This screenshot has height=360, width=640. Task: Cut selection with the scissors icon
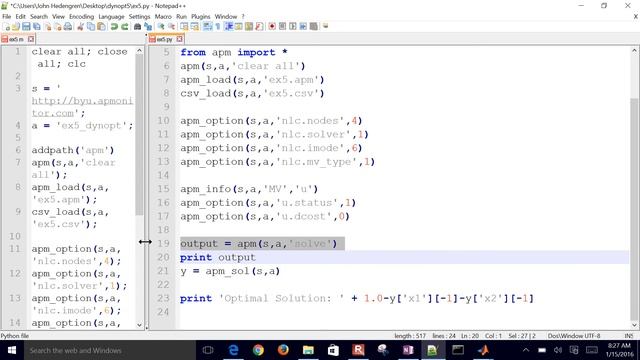(80, 27)
